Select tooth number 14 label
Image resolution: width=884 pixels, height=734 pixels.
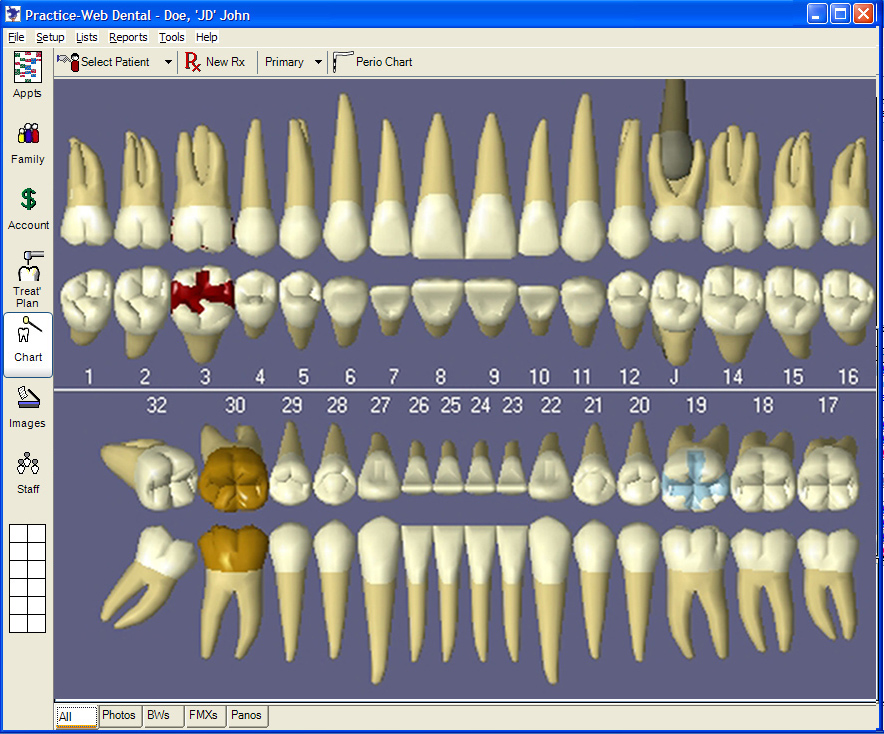point(732,377)
